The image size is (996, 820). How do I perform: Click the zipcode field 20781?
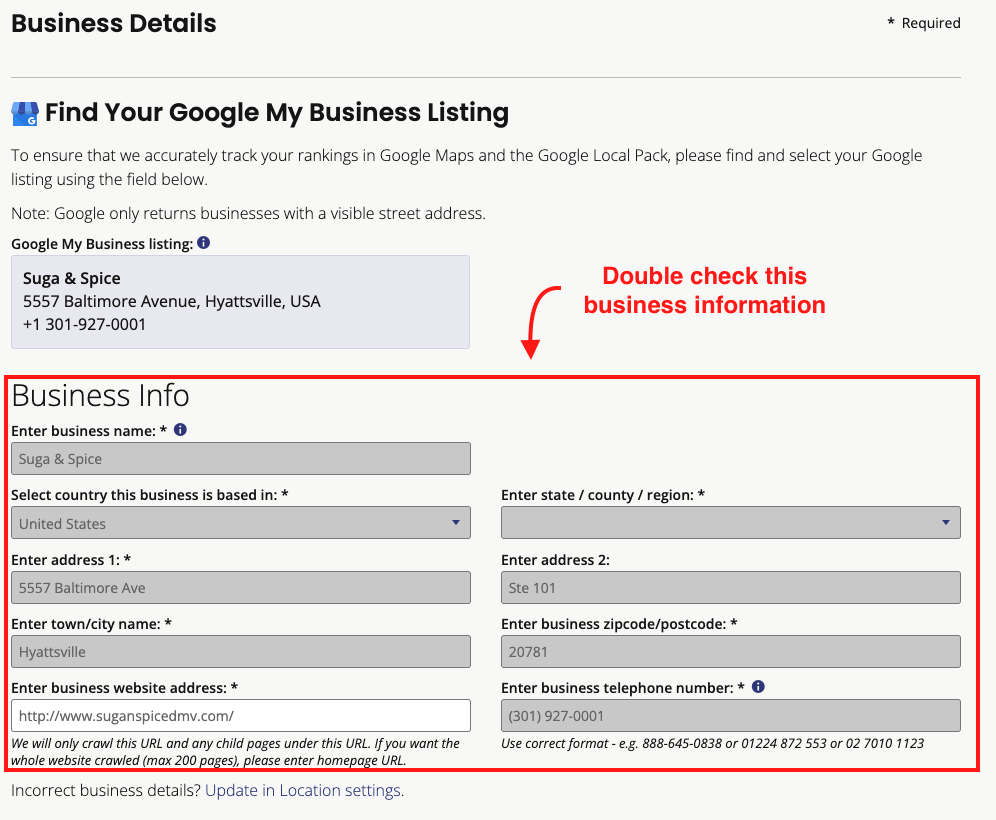(x=730, y=652)
